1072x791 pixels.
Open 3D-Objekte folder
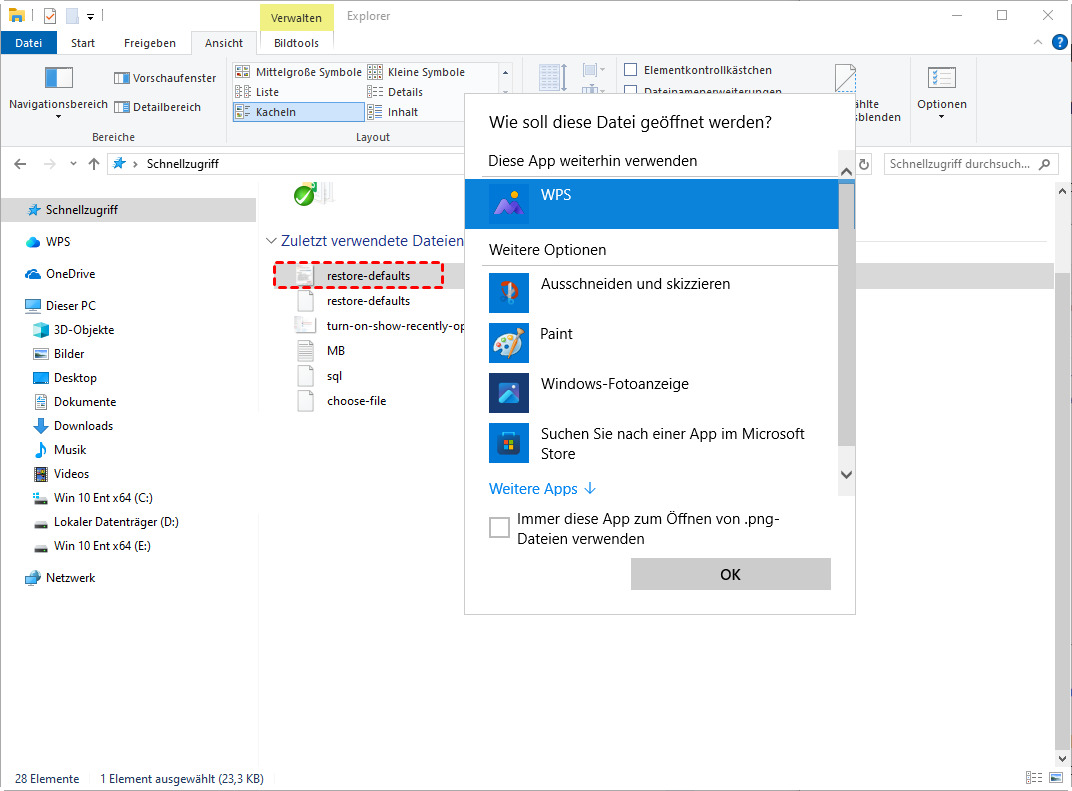[74, 330]
